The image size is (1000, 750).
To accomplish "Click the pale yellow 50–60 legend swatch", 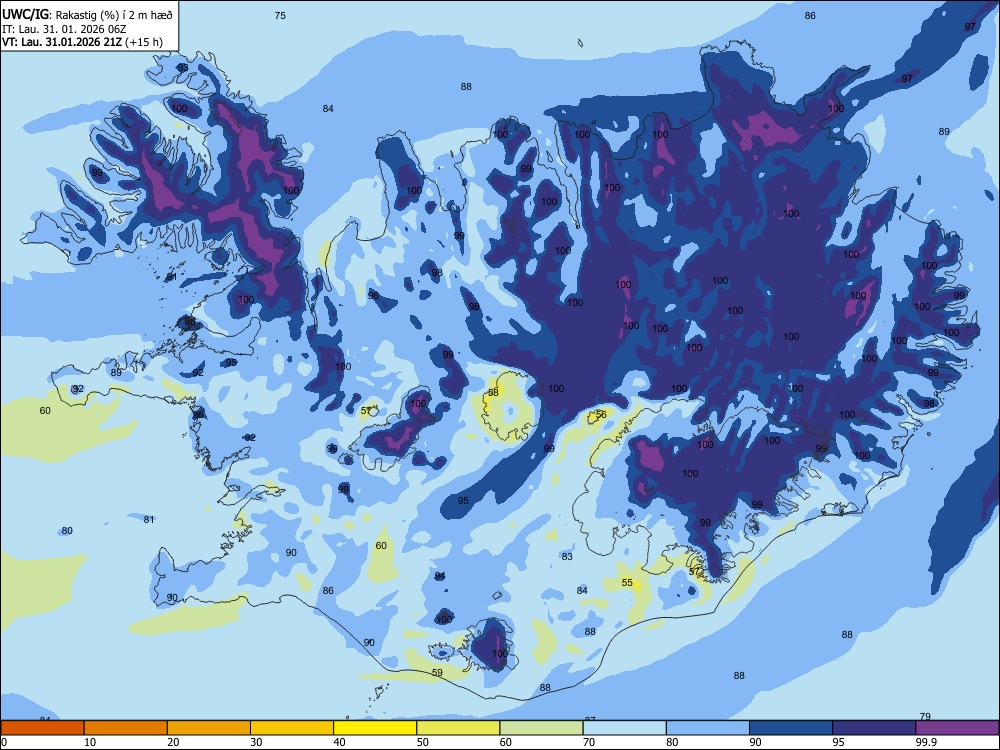I will coord(459,728).
